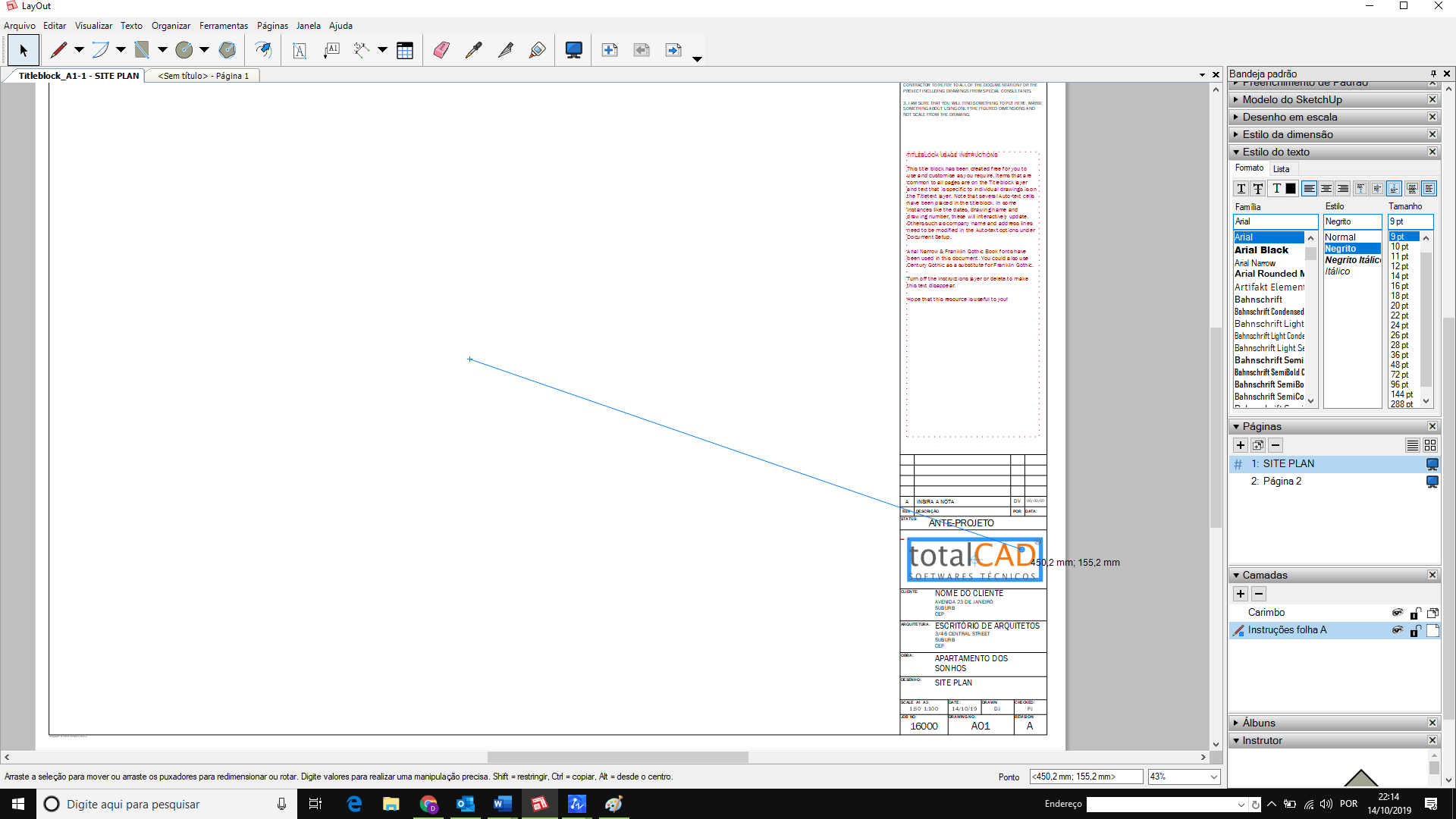Viewport: 1456px width, 819px height.
Task: Select the Circle drawing tool
Action: (184, 50)
